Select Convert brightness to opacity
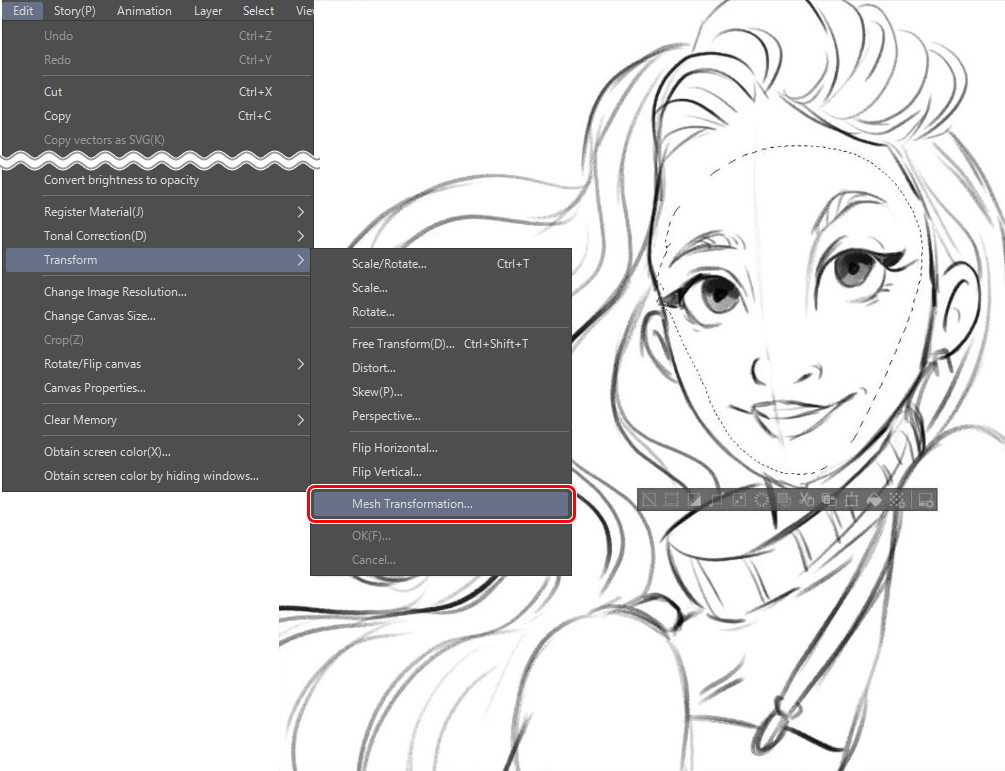This screenshot has height=771, width=1005. [x=121, y=180]
